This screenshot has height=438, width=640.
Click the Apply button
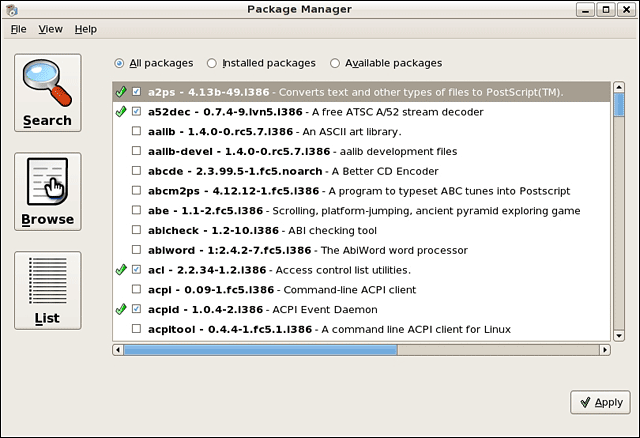[x=600, y=402]
